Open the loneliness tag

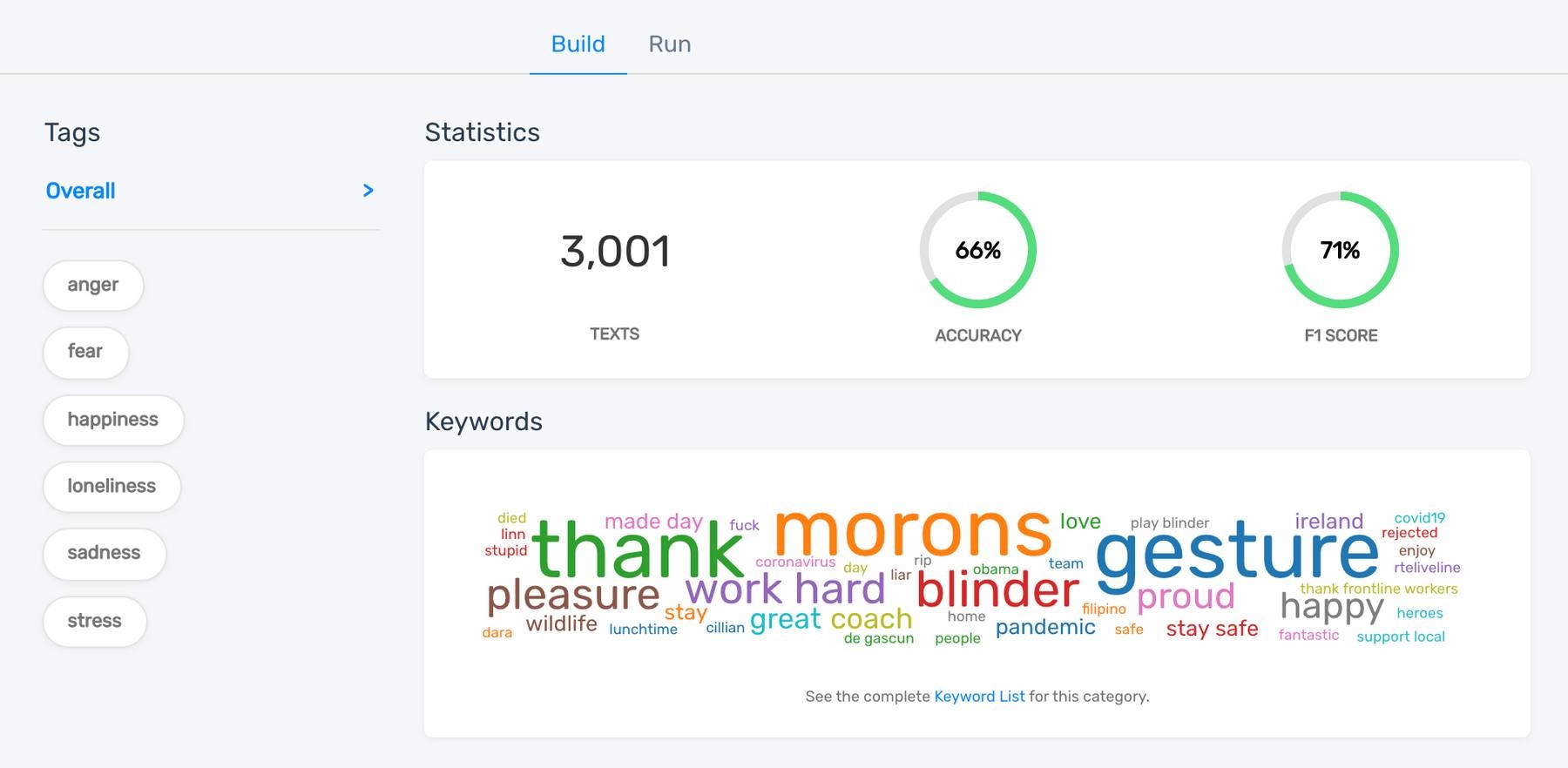112,486
